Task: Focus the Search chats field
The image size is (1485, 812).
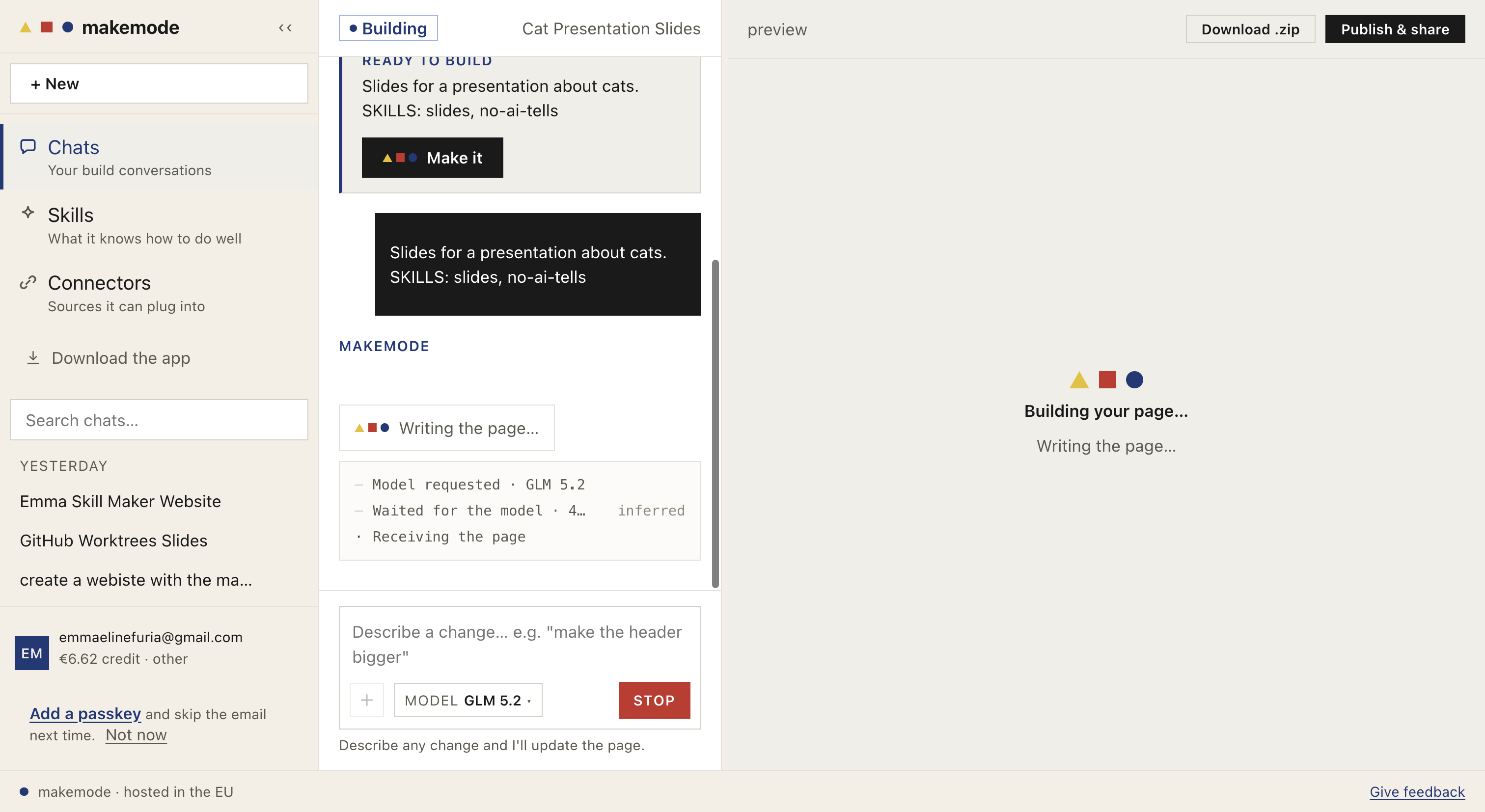Action: [159, 420]
